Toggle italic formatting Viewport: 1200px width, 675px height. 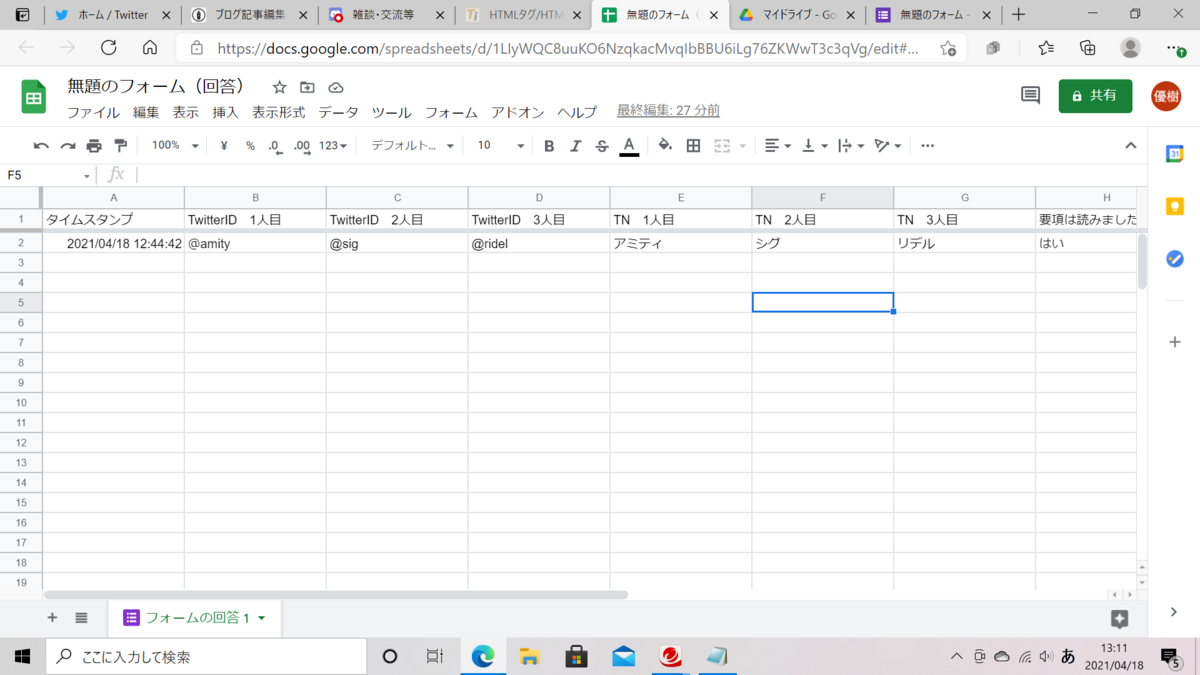[575, 146]
